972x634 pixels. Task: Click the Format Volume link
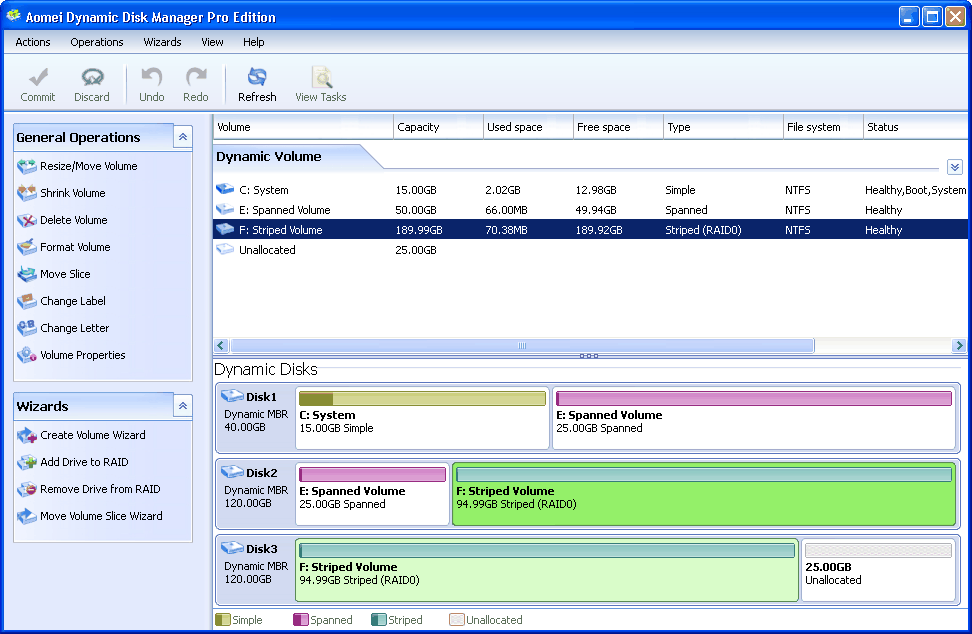click(75, 247)
